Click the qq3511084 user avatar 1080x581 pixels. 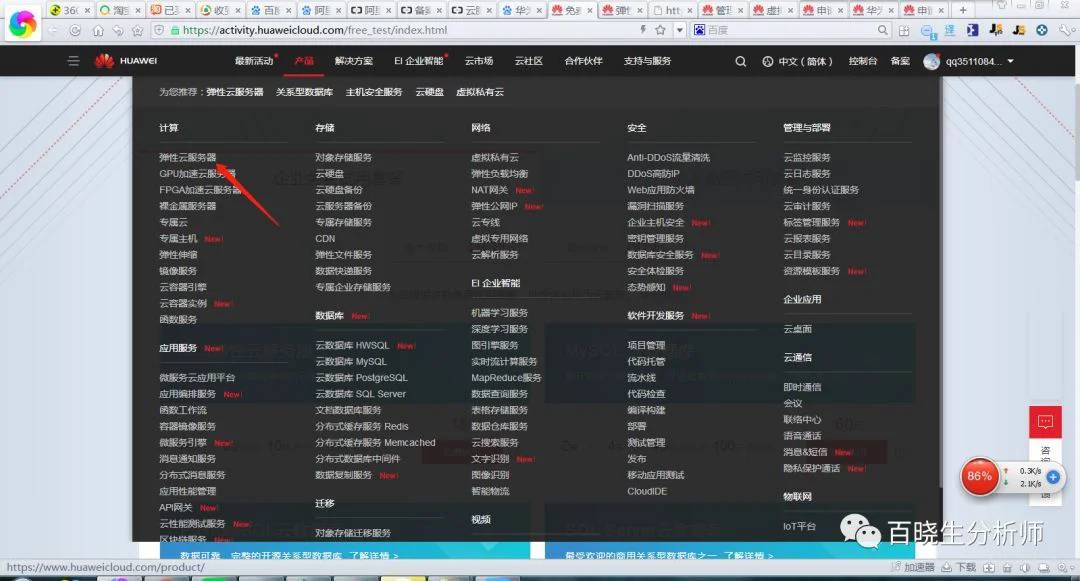pyautogui.click(x=931, y=61)
